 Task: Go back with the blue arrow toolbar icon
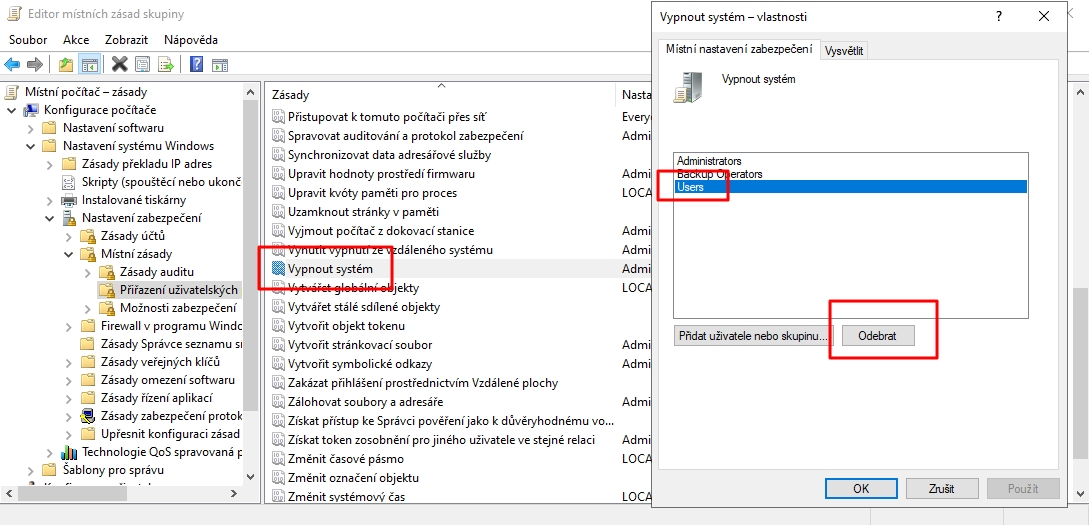(x=12, y=65)
